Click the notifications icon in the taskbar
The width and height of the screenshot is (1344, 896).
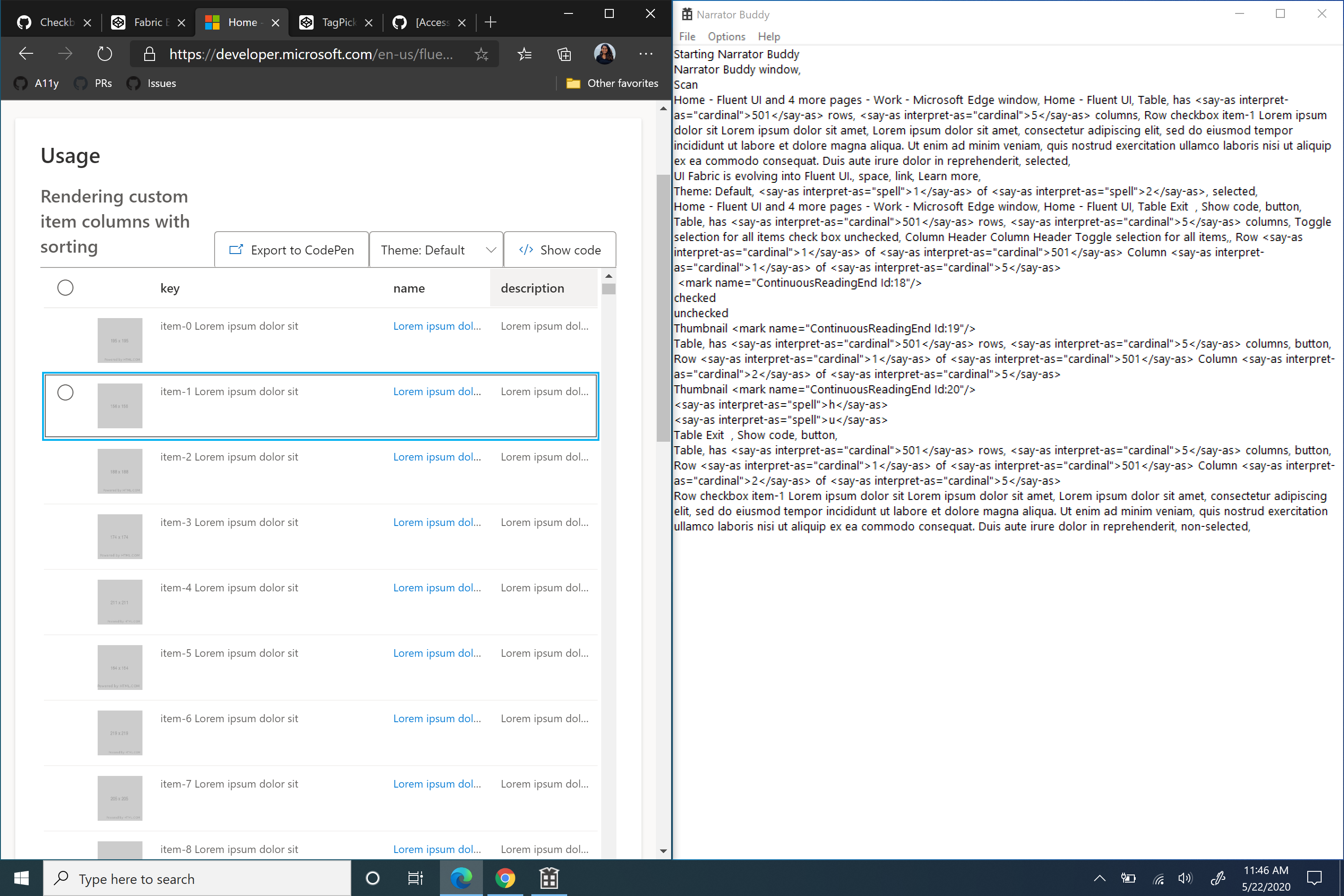click(1315, 878)
